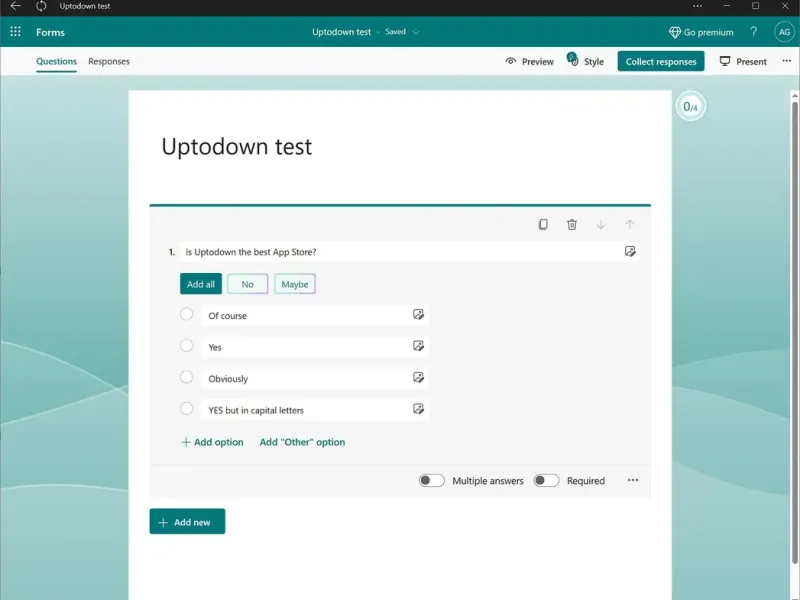Copy question using the duplicate icon
Screen dimensions: 800x600
coord(543,224)
